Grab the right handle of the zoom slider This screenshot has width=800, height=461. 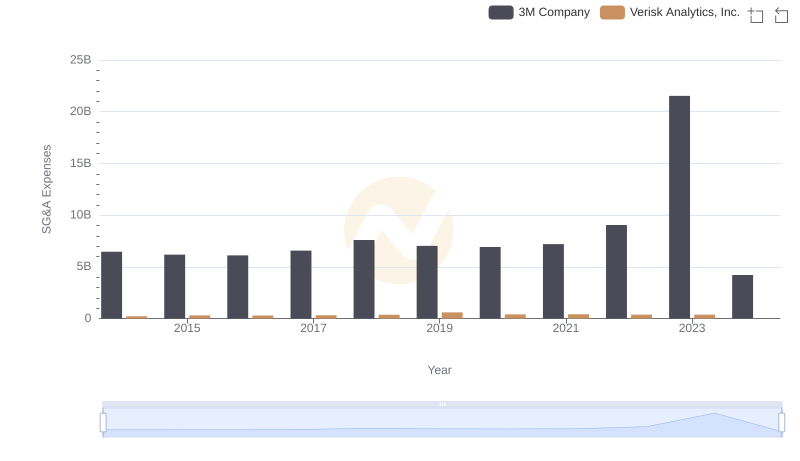(782, 423)
